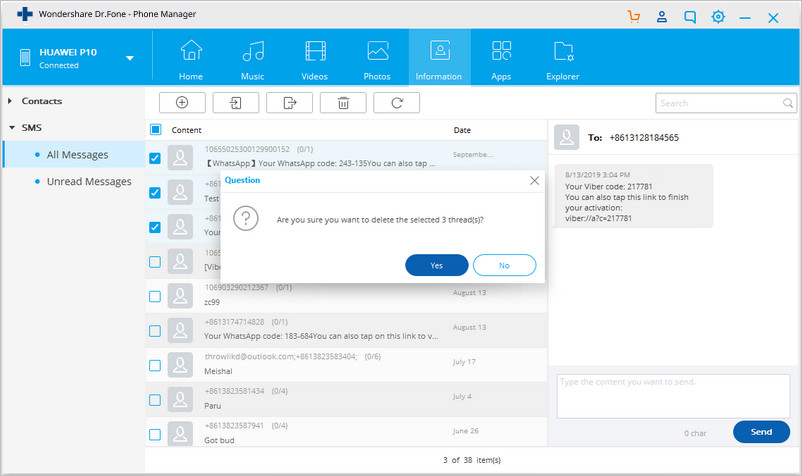Cancel deletion with the No button

tap(504, 265)
